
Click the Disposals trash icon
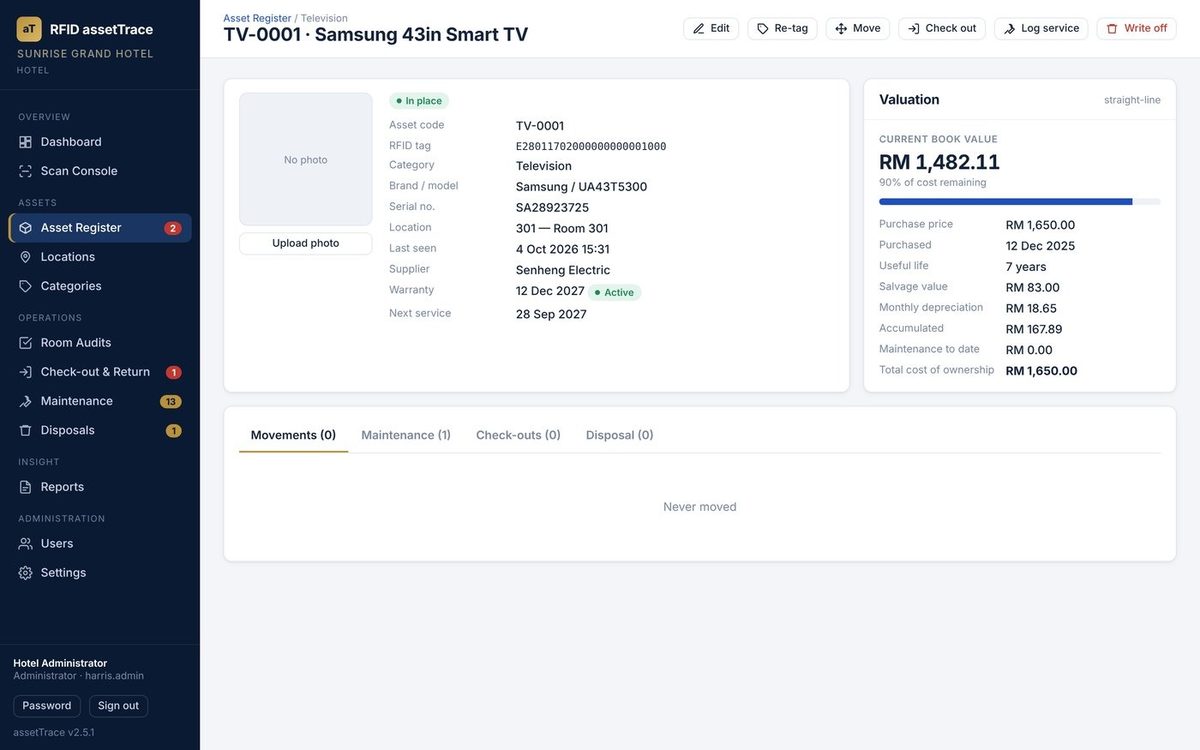point(26,430)
